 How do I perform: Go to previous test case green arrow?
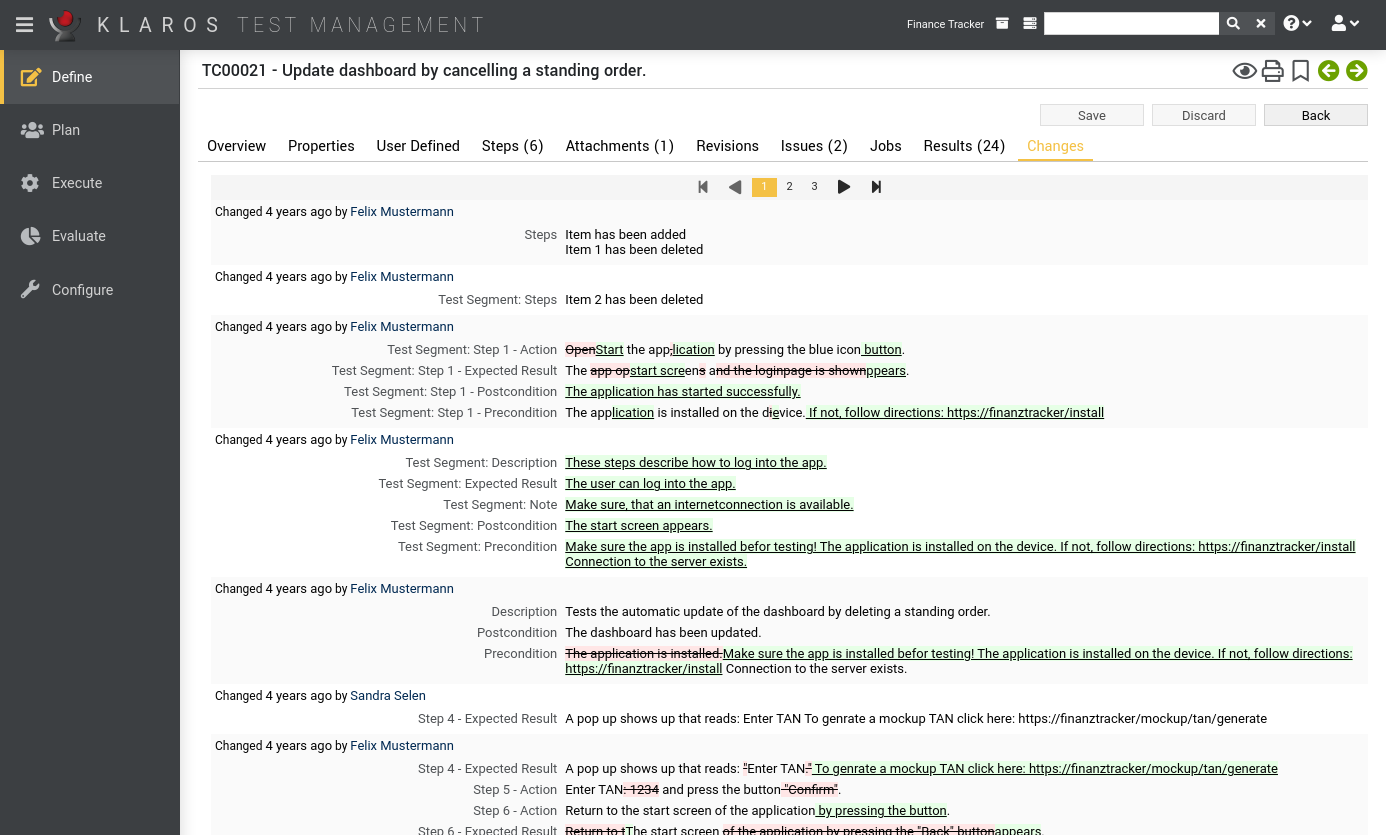point(1328,71)
